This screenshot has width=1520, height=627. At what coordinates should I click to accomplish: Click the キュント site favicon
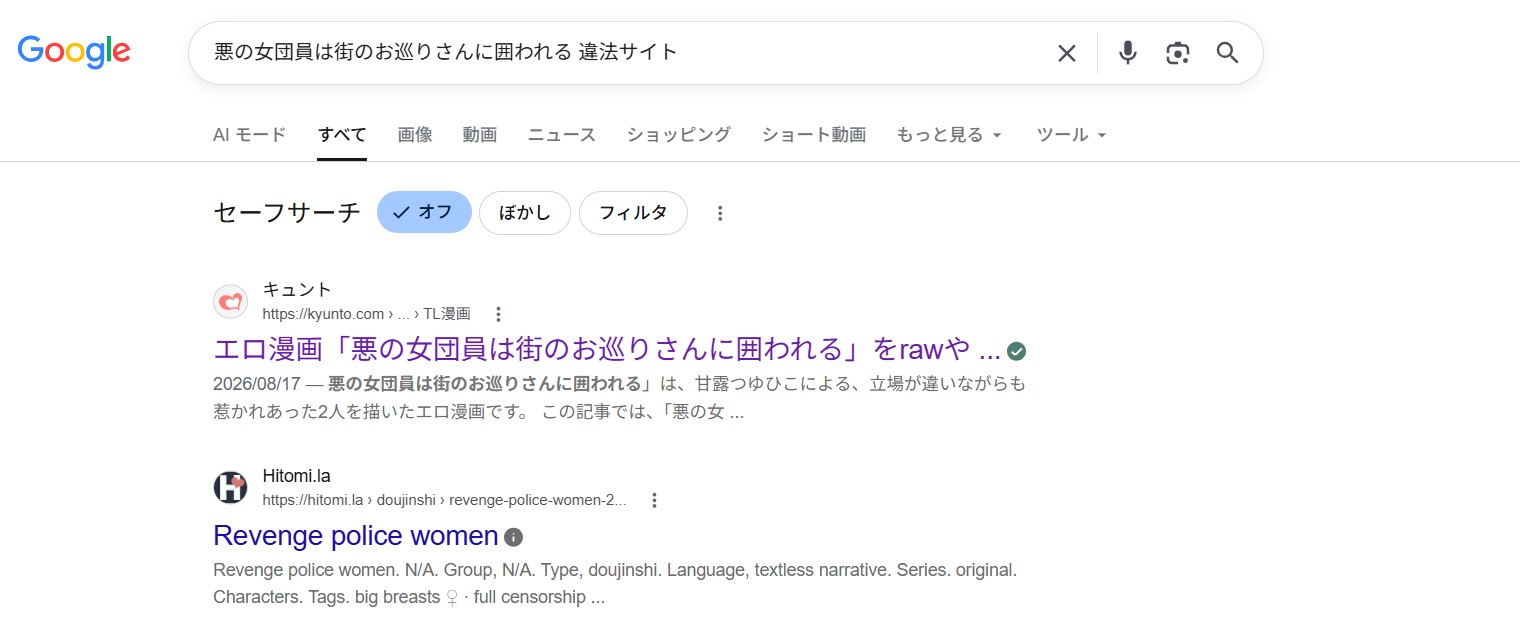230,301
